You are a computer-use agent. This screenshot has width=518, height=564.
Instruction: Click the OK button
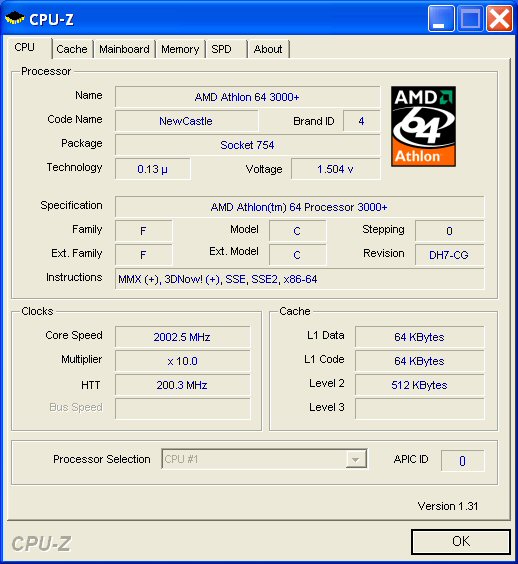point(461,541)
